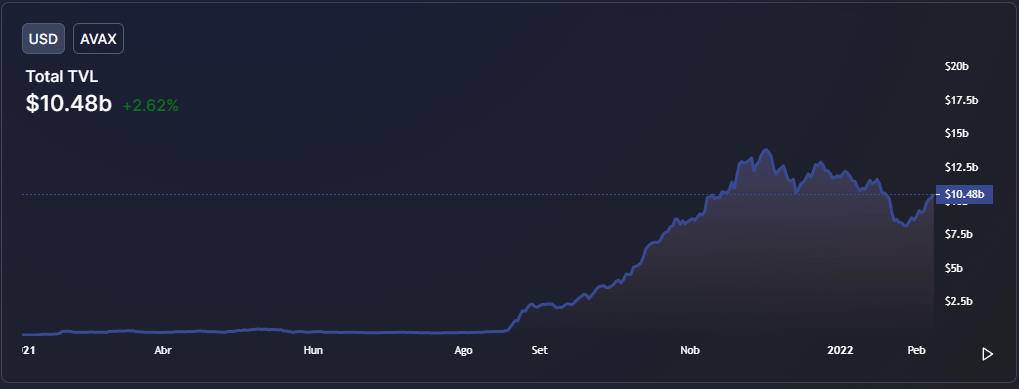1019x389 pixels.
Task: Select the Abr marker on the time axis
Action: (x=163, y=350)
